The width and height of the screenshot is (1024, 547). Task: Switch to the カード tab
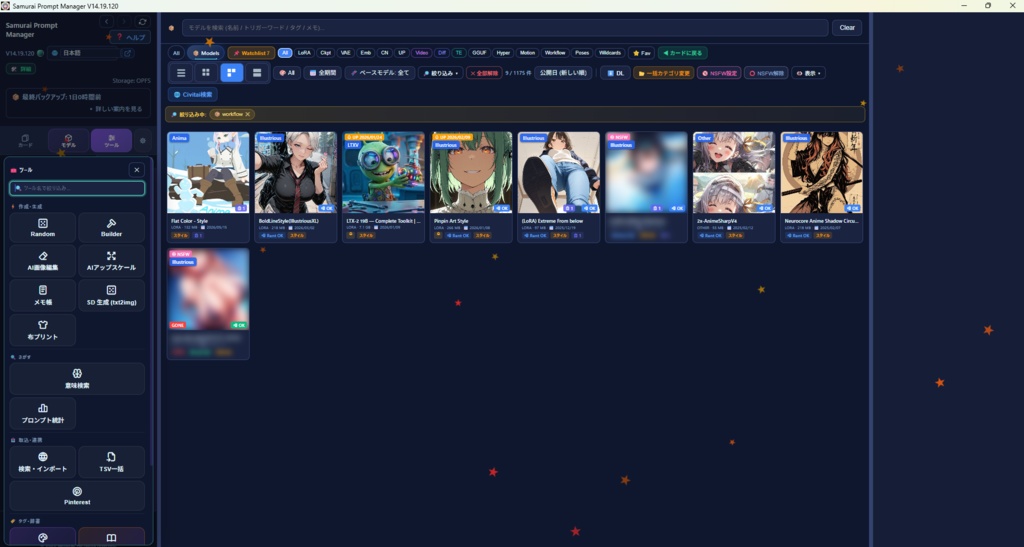point(25,140)
